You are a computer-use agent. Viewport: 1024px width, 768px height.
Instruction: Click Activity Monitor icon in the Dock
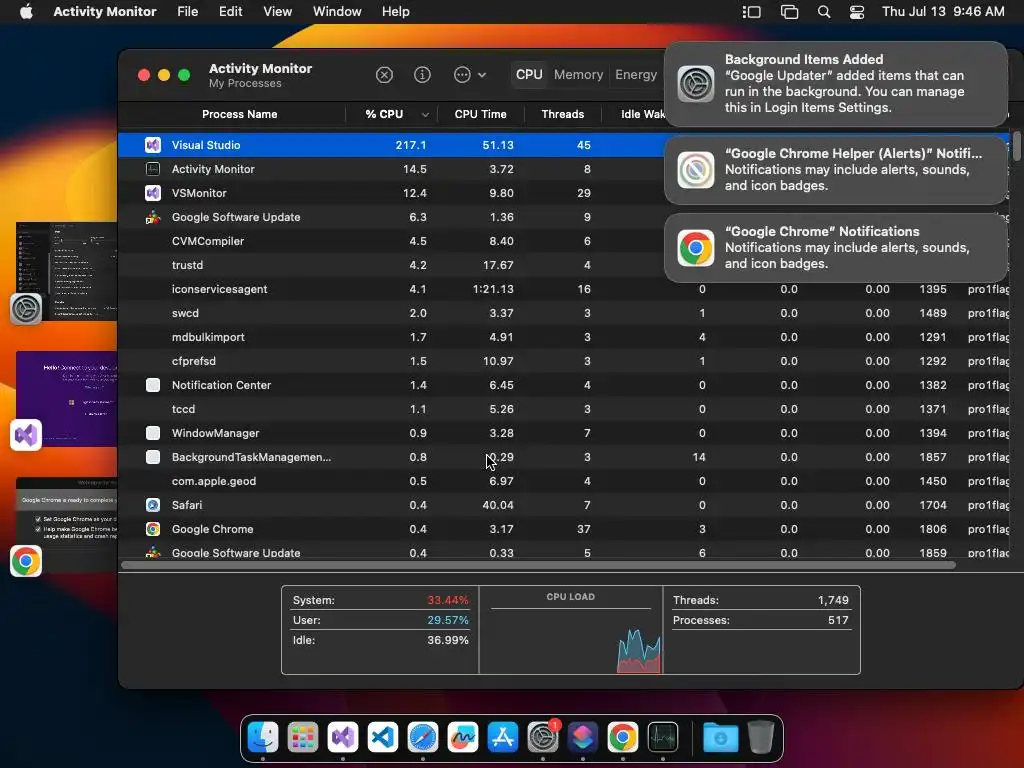point(663,737)
